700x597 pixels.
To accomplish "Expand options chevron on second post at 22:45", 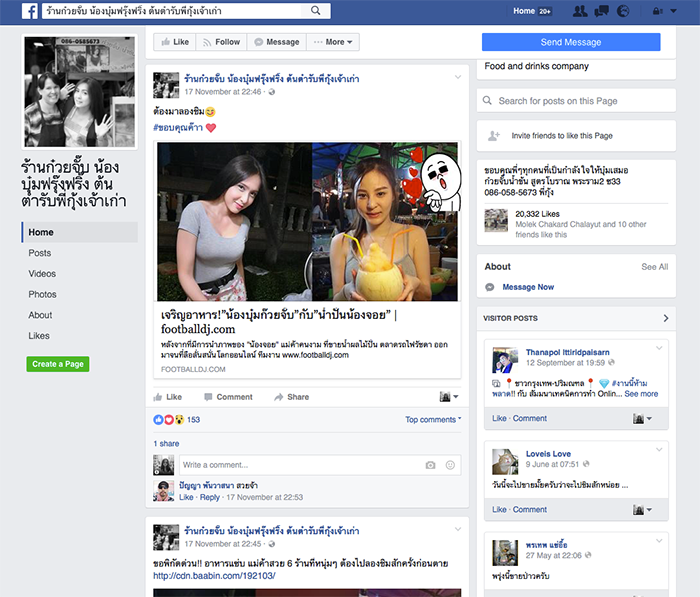I will [458, 530].
